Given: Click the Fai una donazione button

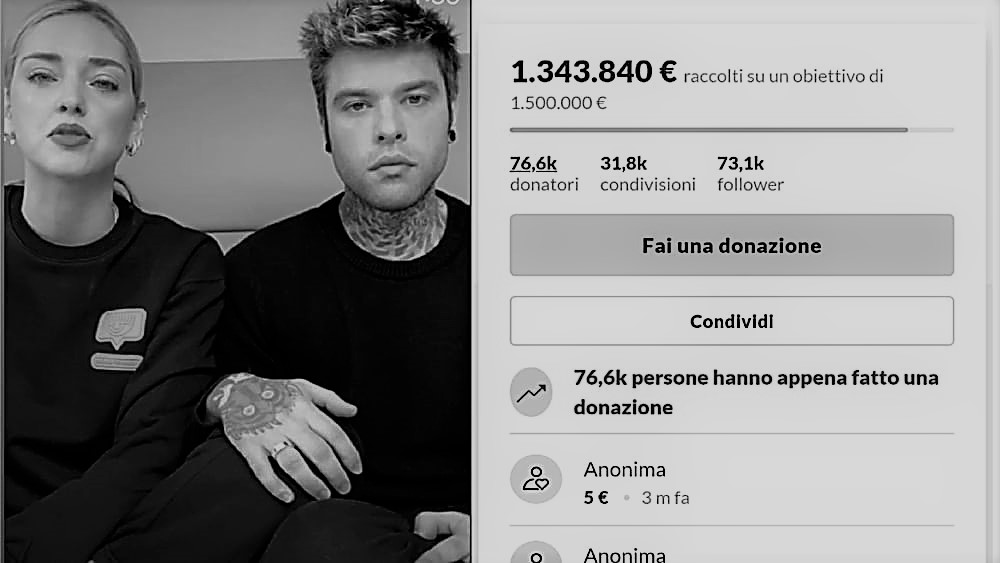Looking at the screenshot, I should tap(732, 245).
